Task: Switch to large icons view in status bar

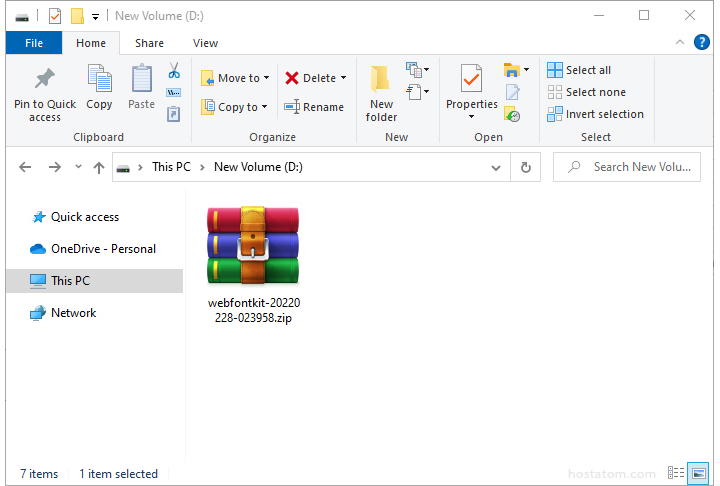Action: 699,473
